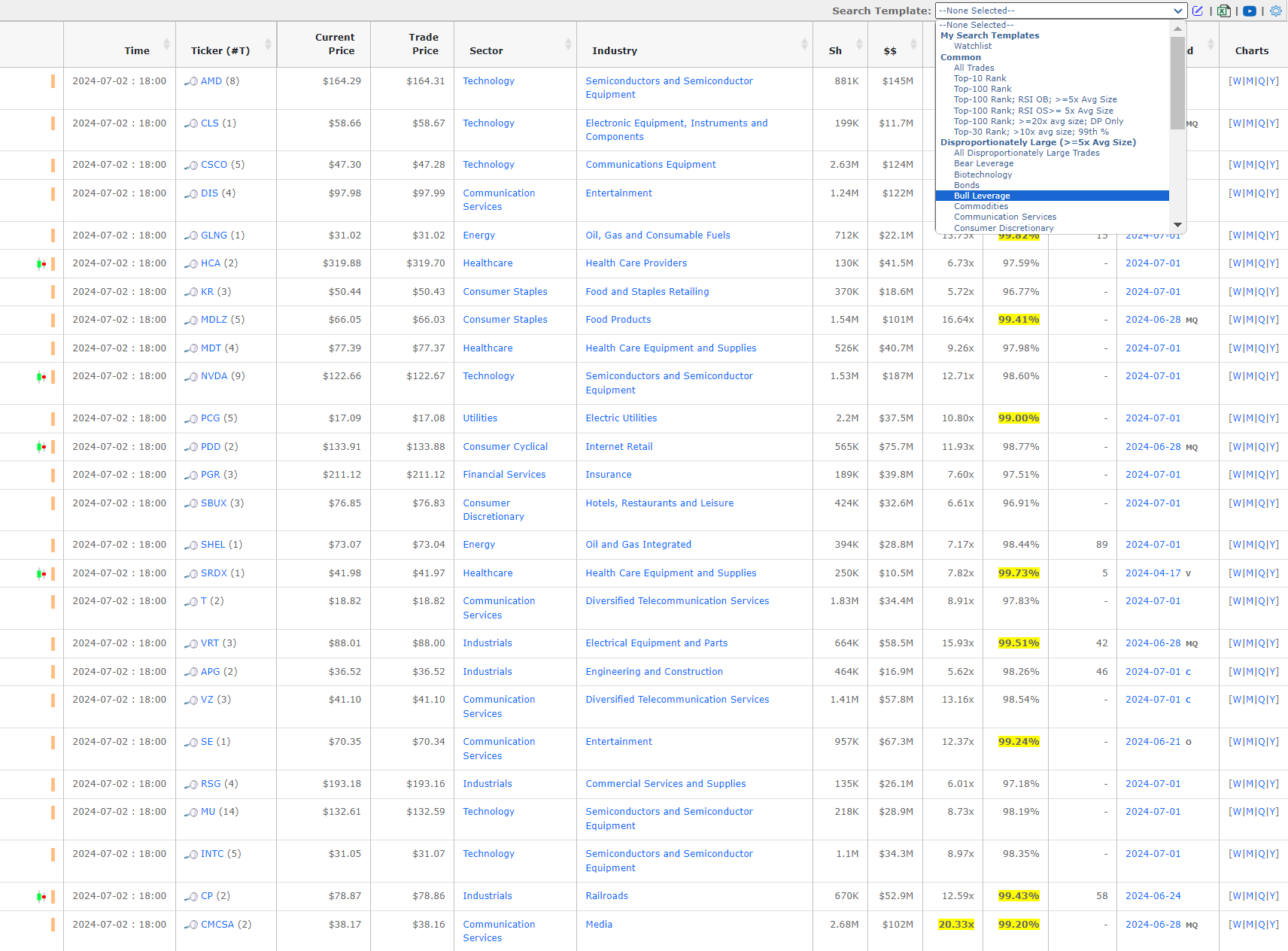Sort by $$ column arrows
Screen dimensions: 1288x951
point(913,44)
